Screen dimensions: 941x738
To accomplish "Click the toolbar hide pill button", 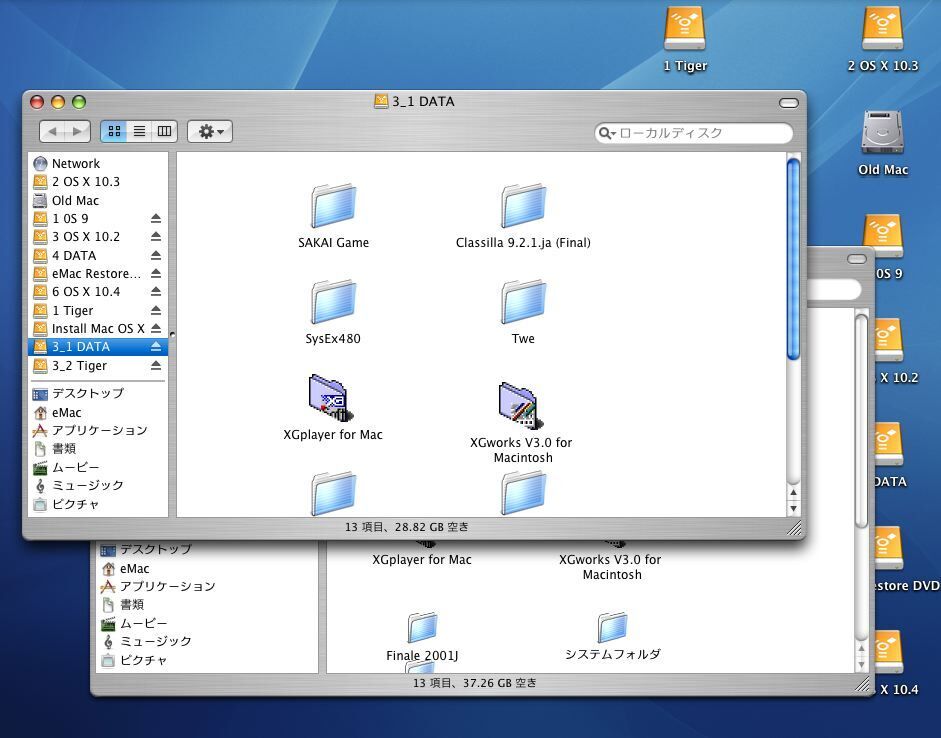I will click(x=791, y=102).
